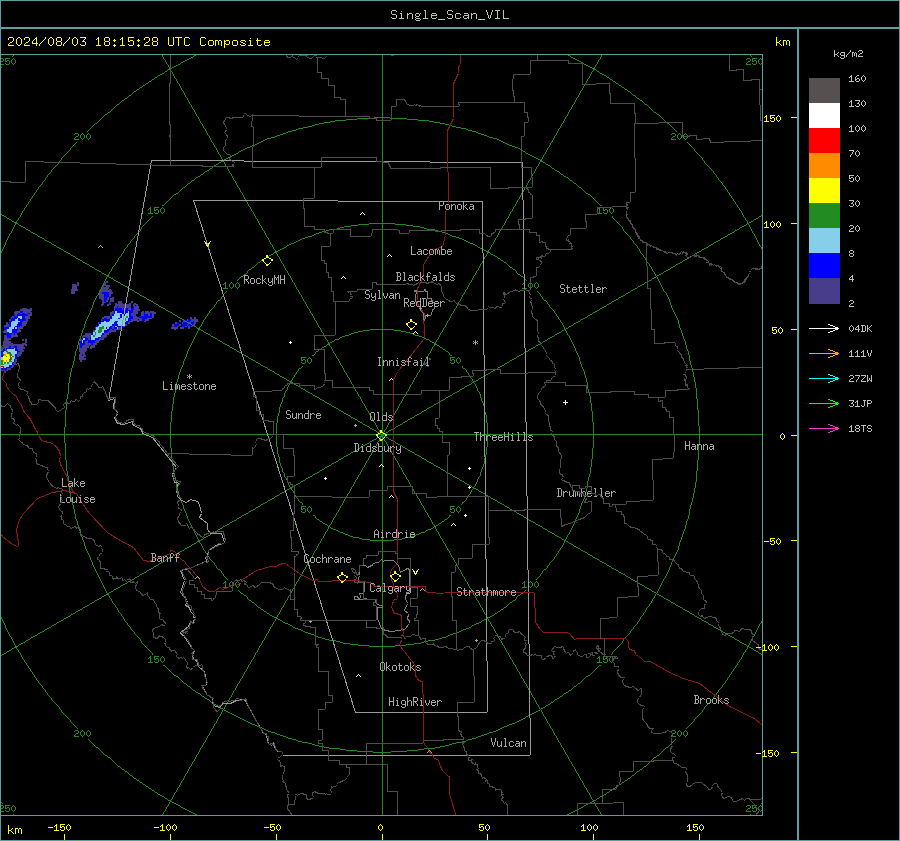The width and height of the screenshot is (900, 841).
Task: Click the kg/m2 legend unit label
Action: (x=848, y=53)
